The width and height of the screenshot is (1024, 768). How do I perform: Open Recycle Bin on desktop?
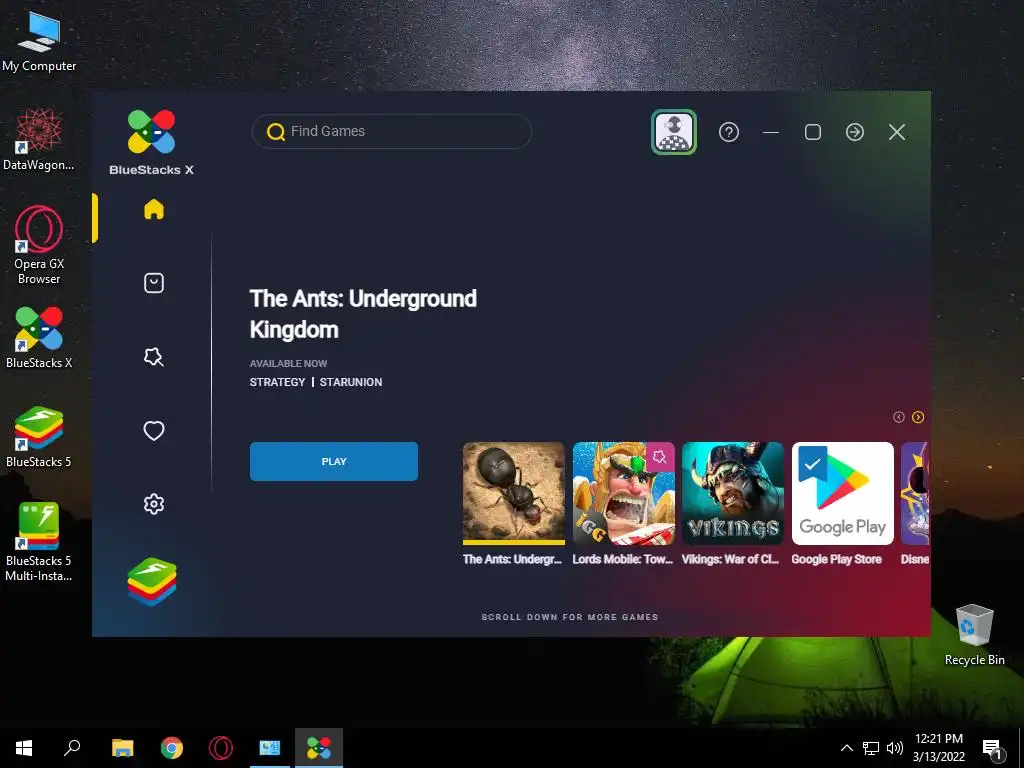(x=974, y=635)
